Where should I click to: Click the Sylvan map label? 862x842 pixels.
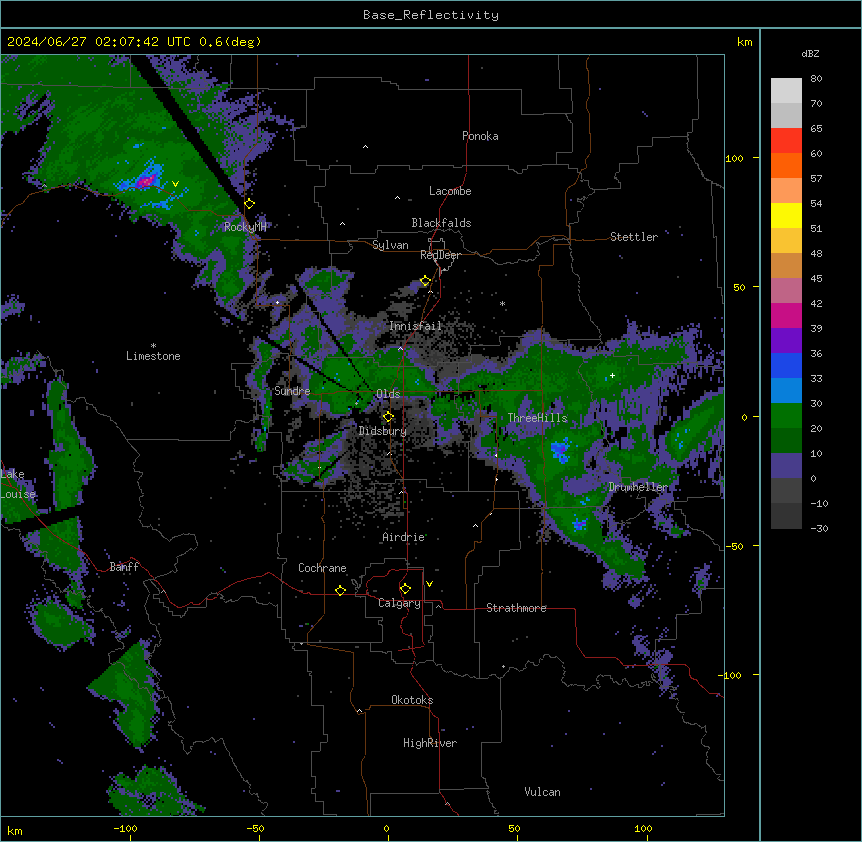point(390,245)
